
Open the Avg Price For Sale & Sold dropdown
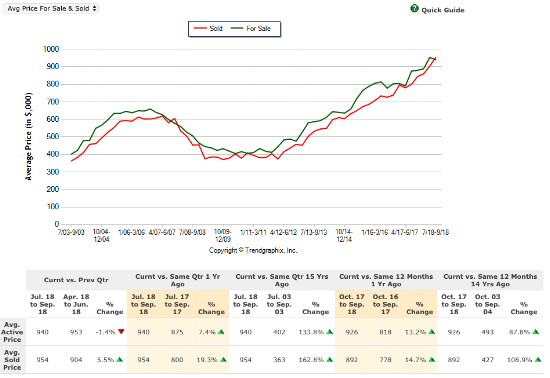(x=51, y=8)
